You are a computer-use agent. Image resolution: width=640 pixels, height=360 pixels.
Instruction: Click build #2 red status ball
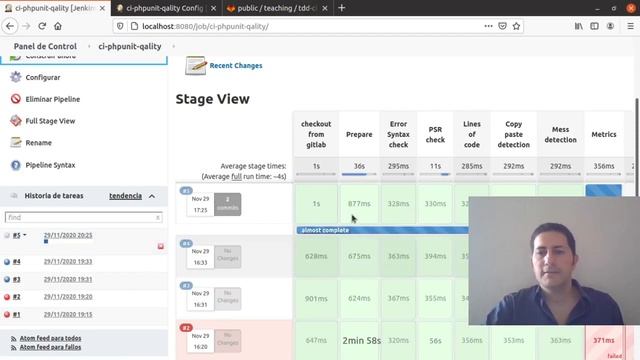tap(7, 297)
